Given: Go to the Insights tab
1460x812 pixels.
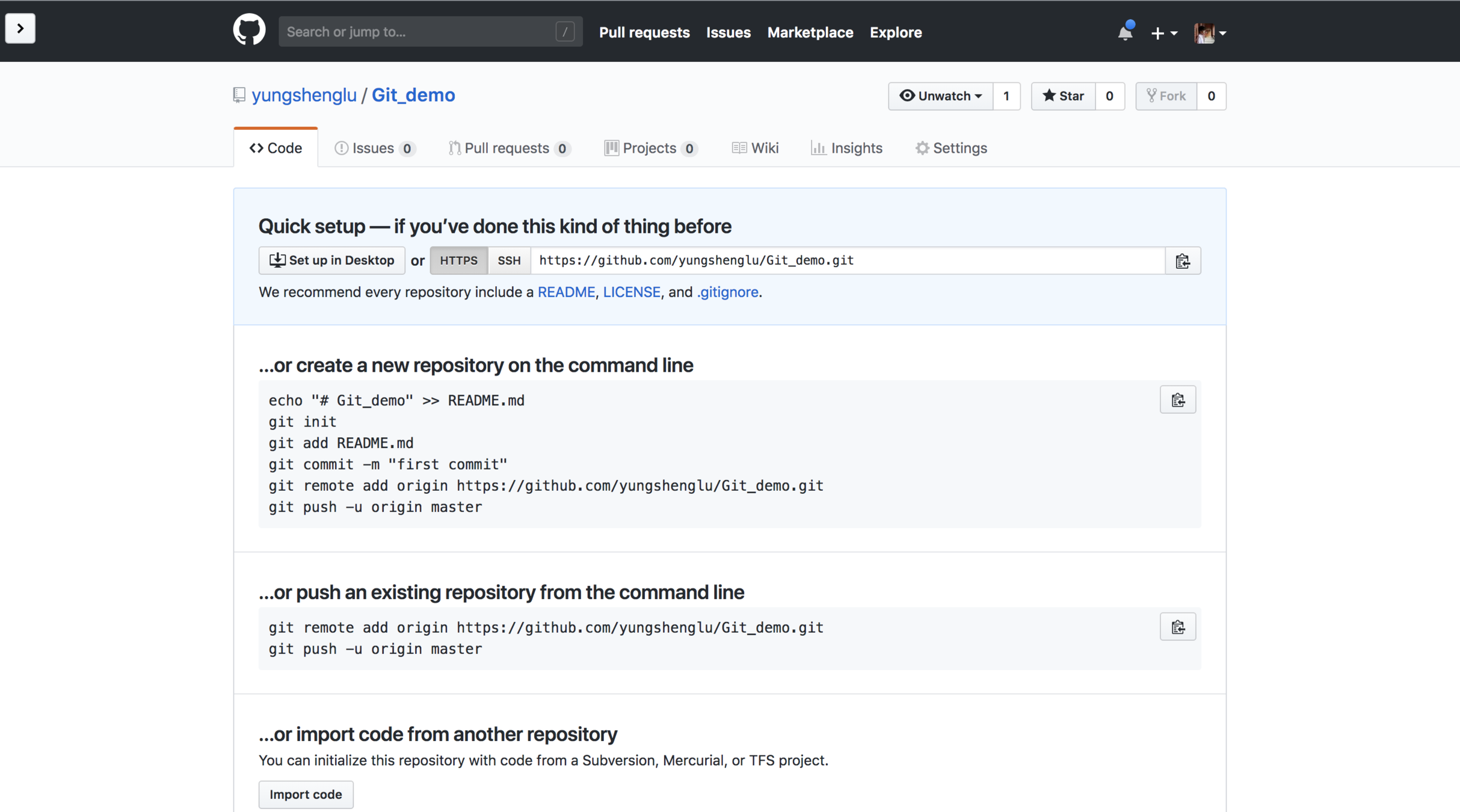Looking at the screenshot, I should point(846,148).
